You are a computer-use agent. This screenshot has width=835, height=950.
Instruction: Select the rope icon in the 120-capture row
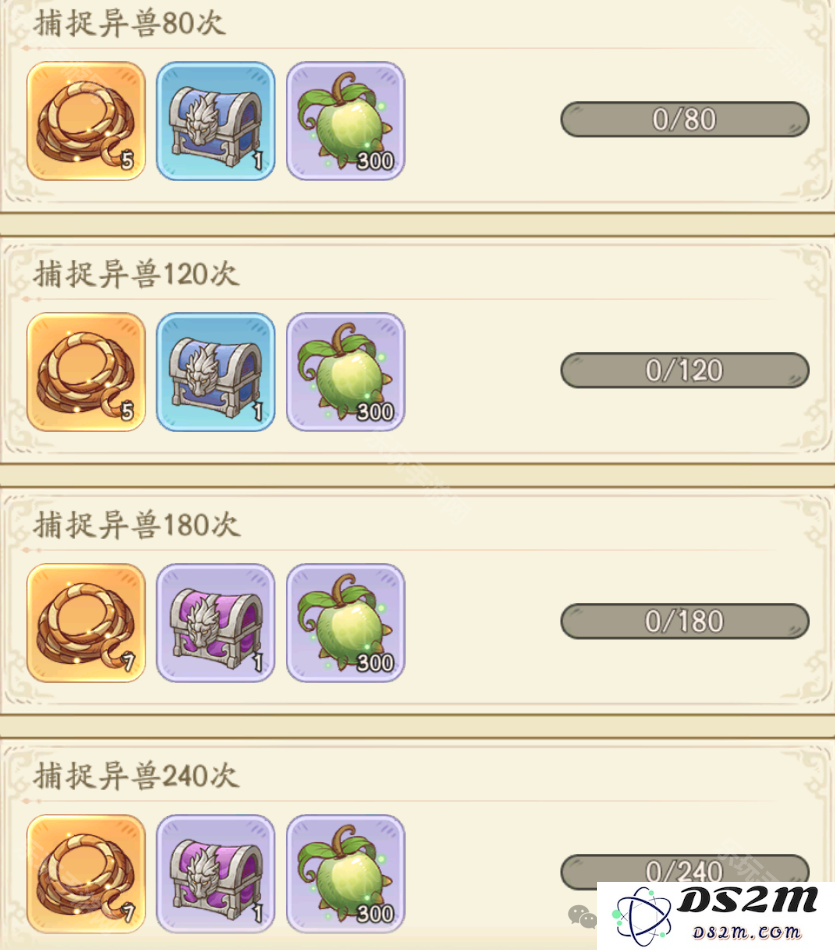pos(86,371)
